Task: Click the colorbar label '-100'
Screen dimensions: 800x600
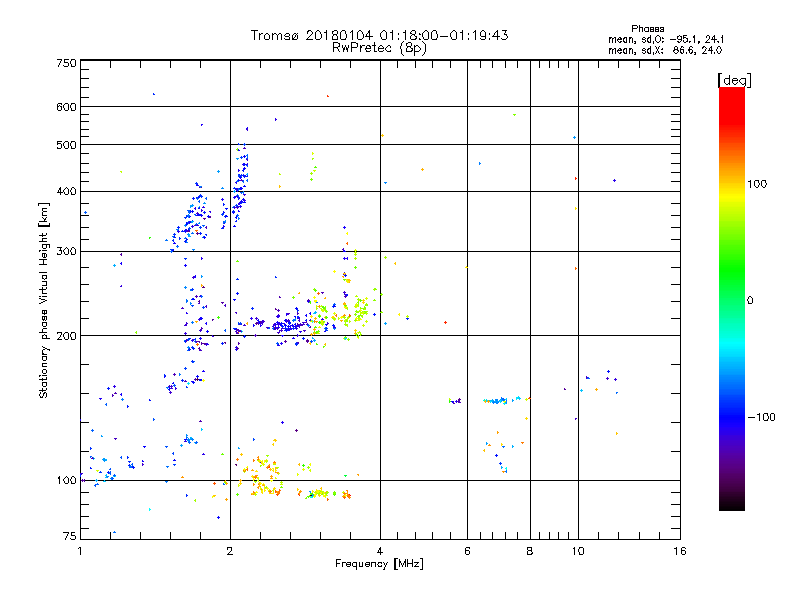Action: (x=761, y=417)
